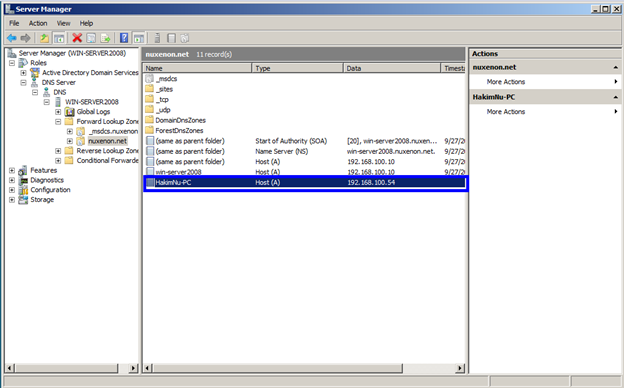Select the Name Server (NS) record
The image size is (624, 388).
[x=304, y=151]
